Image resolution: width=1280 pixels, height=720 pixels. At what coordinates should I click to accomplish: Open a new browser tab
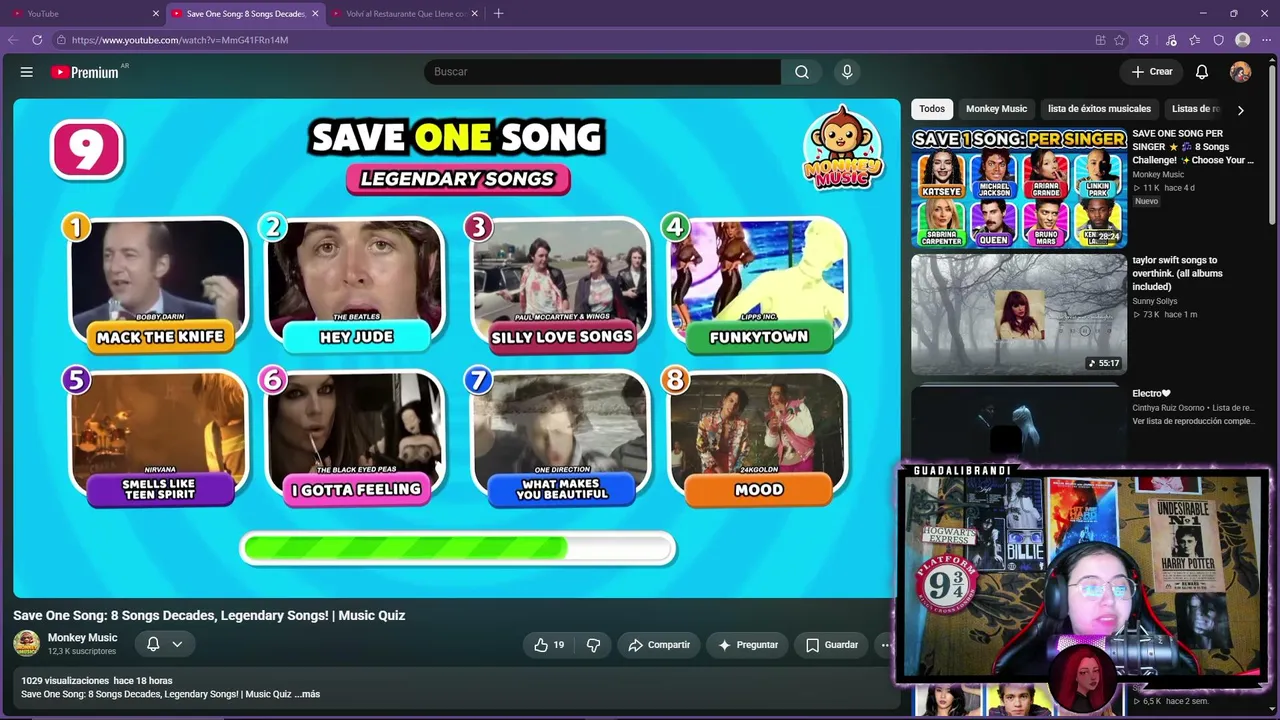pyautogui.click(x=498, y=14)
